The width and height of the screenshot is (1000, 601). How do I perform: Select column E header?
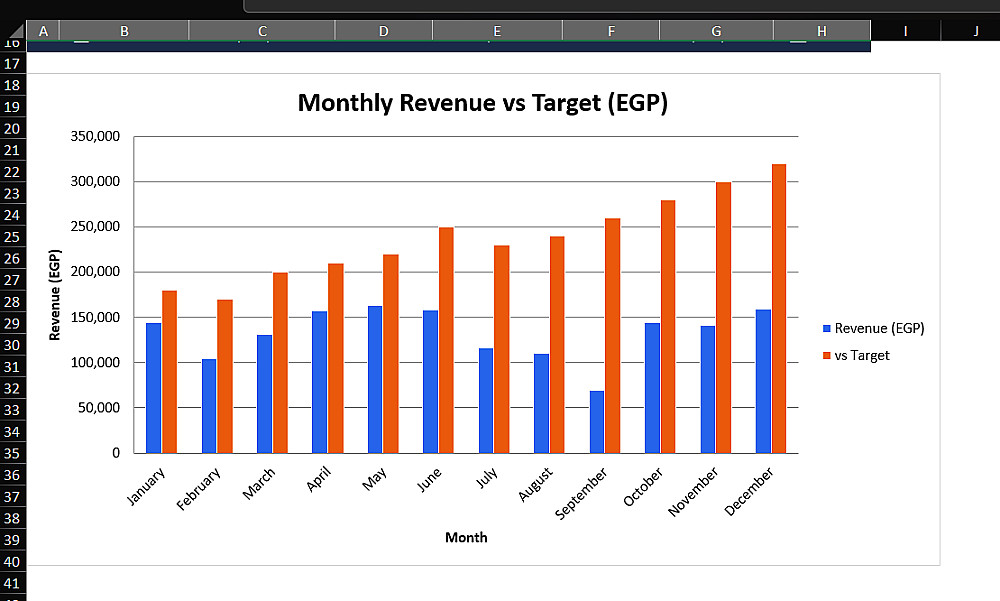[x=497, y=31]
